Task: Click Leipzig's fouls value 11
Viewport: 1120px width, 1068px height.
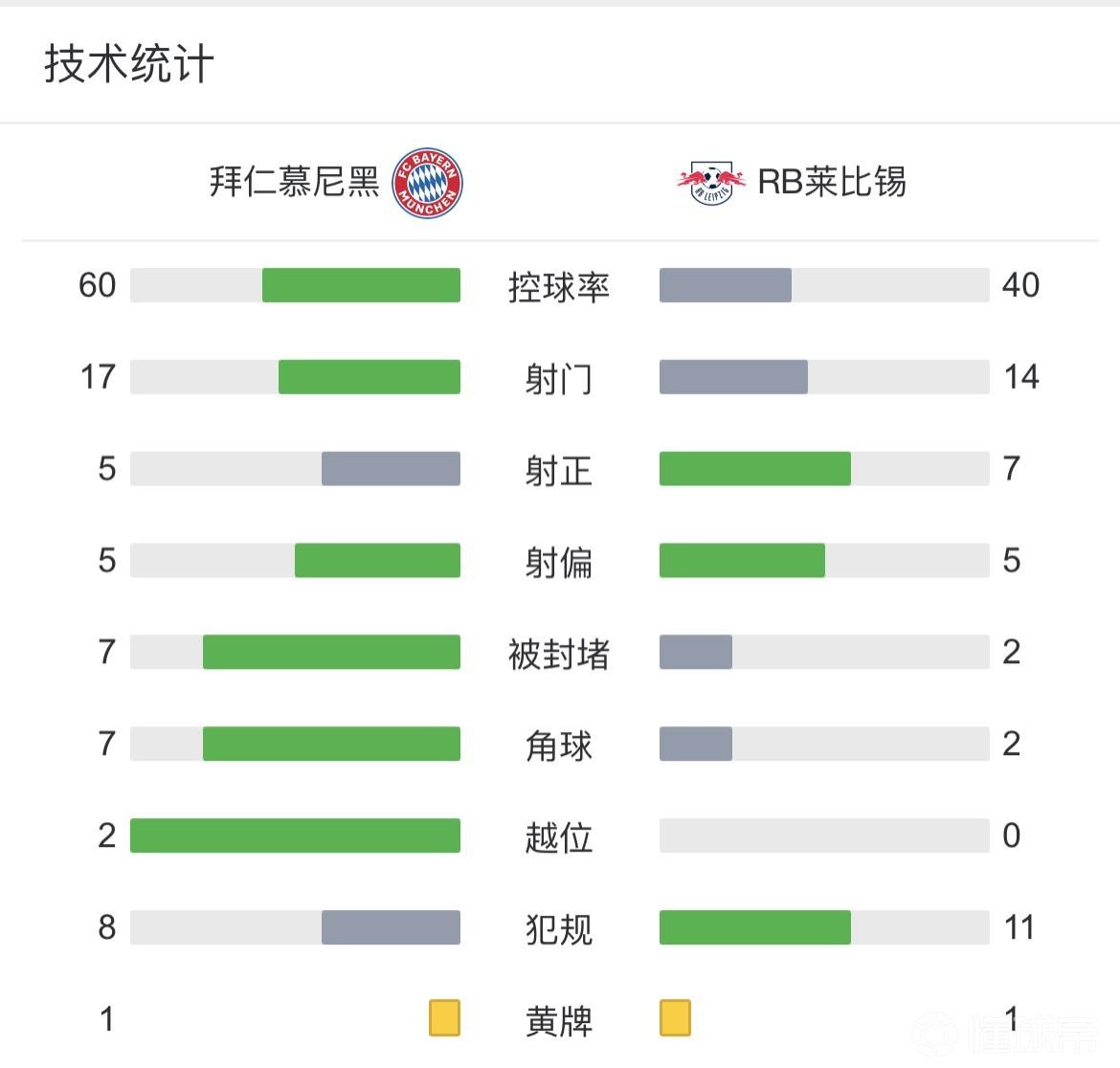Action: coord(1019,927)
